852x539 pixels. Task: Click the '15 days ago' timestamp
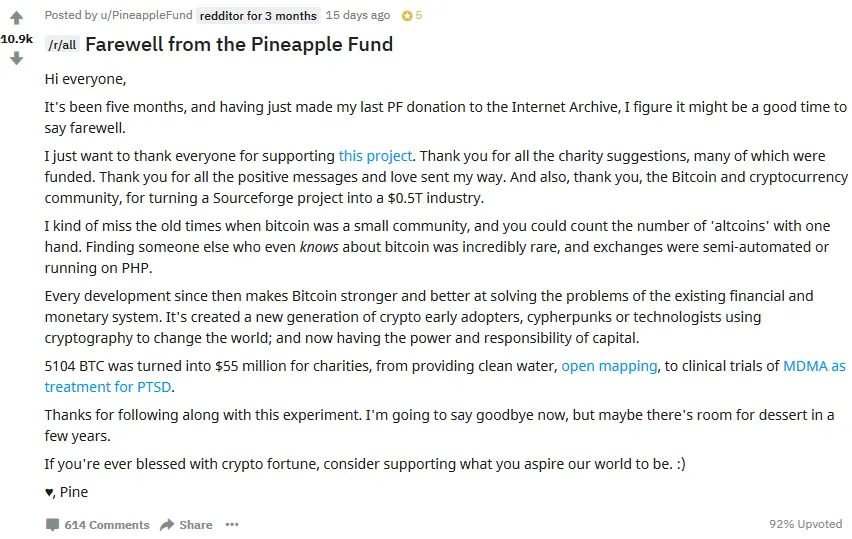tap(358, 15)
